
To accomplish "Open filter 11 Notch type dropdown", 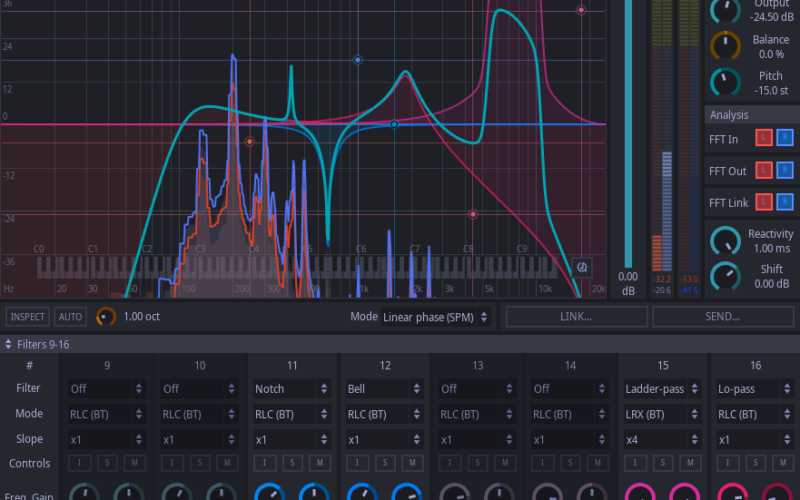I will pyautogui.click(x=292, y=388).
